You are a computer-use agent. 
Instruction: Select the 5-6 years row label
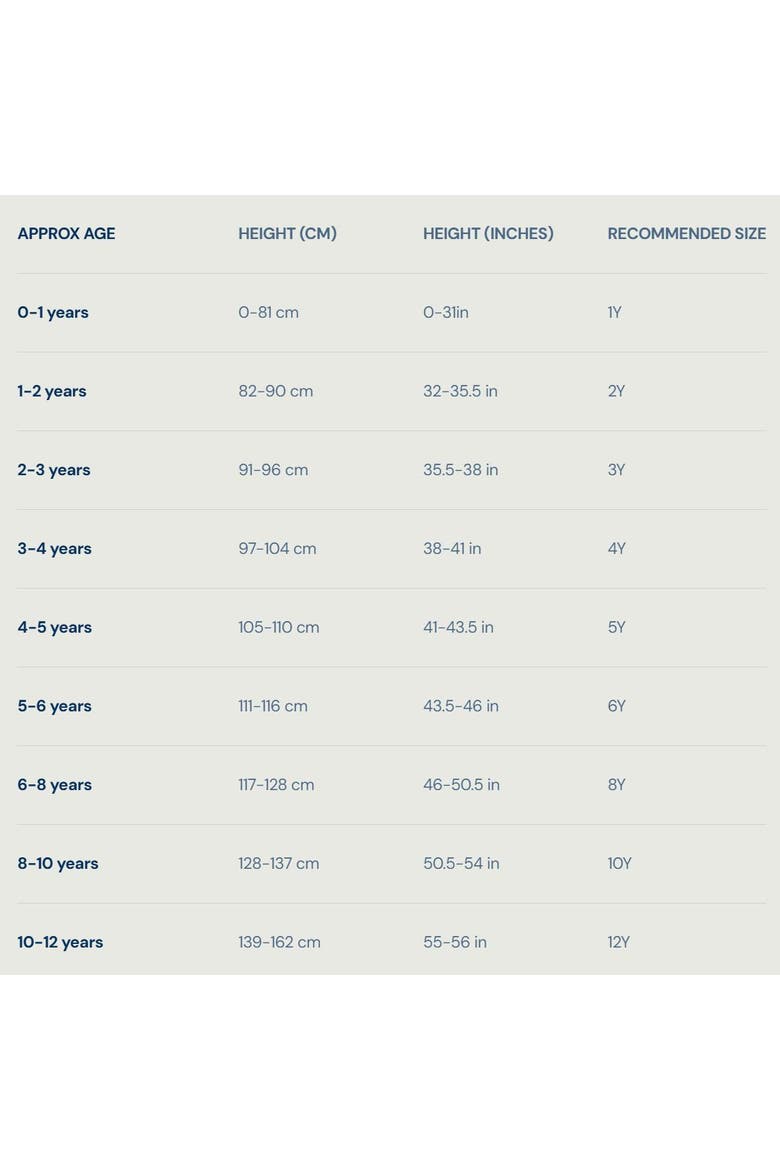point(54,706)
